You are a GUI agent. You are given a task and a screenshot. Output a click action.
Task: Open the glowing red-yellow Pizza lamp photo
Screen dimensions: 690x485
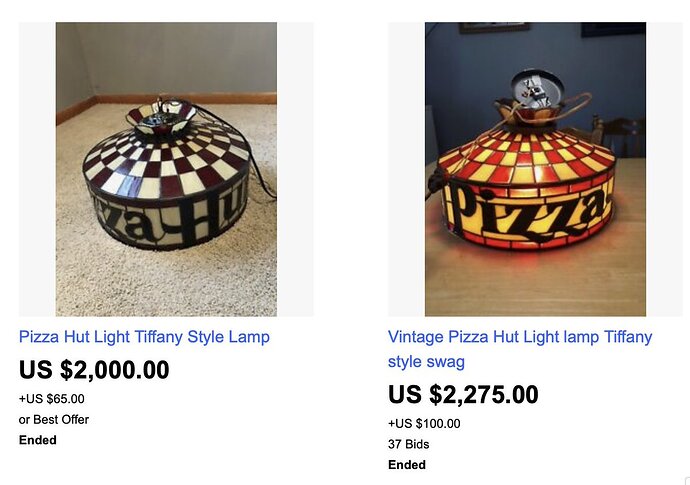[x=535, y=169]
